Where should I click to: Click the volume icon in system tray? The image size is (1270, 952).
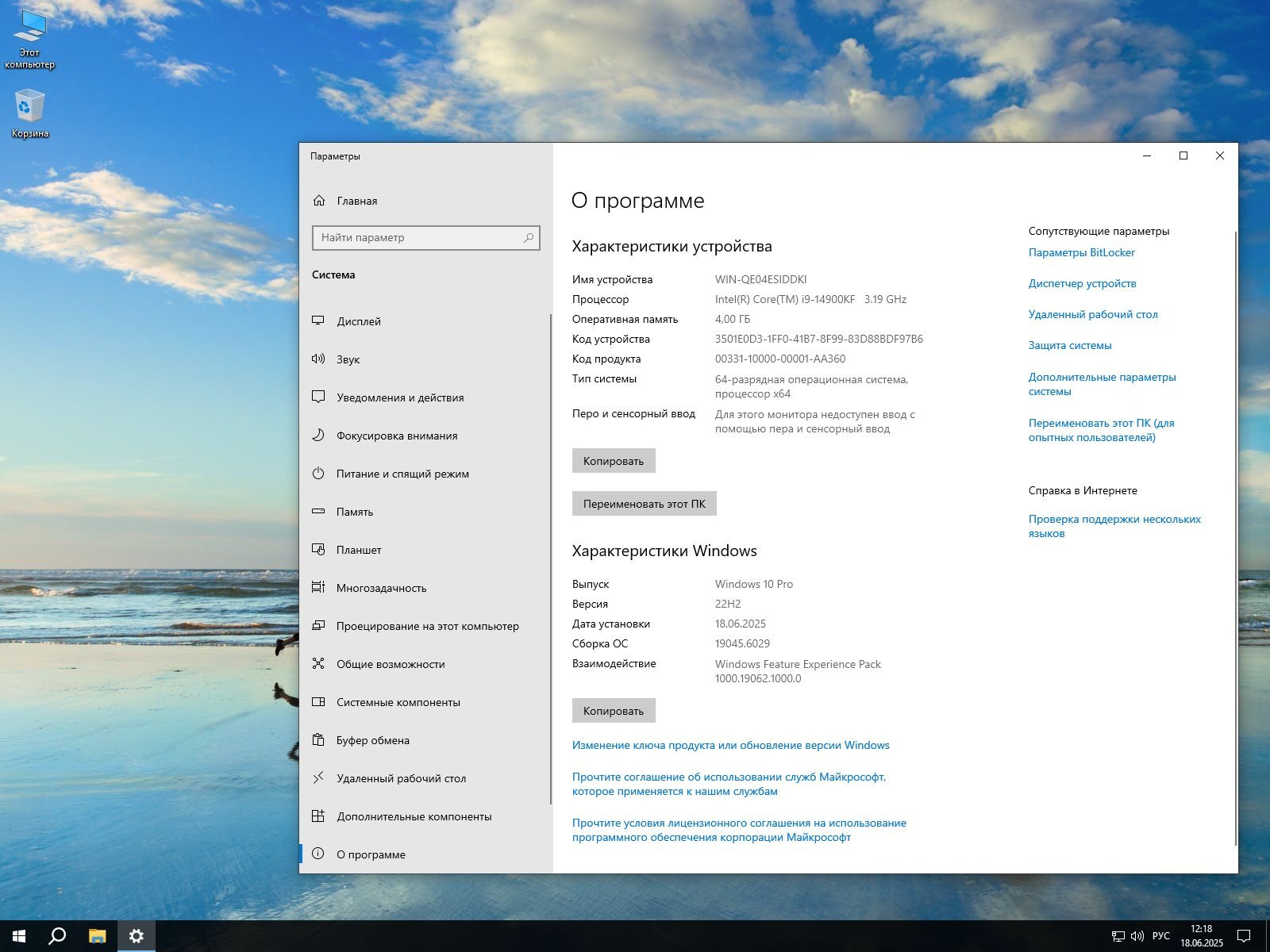point(1137,936)
